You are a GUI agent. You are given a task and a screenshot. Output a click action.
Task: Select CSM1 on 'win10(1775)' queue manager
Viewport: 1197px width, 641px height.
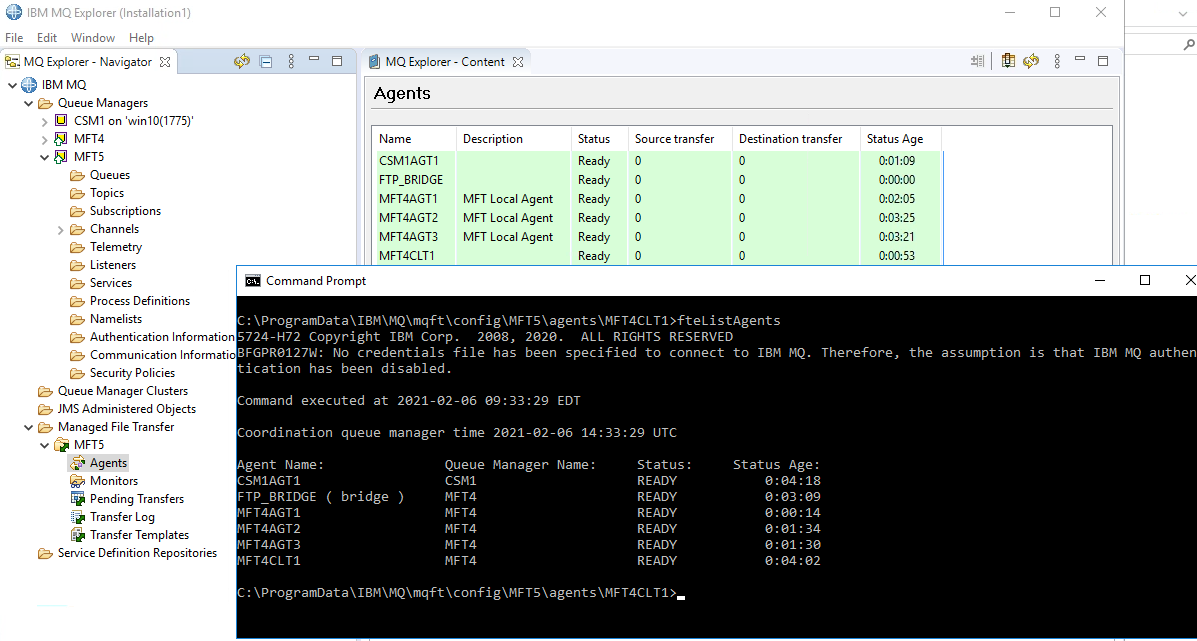(x=134, y=121)
